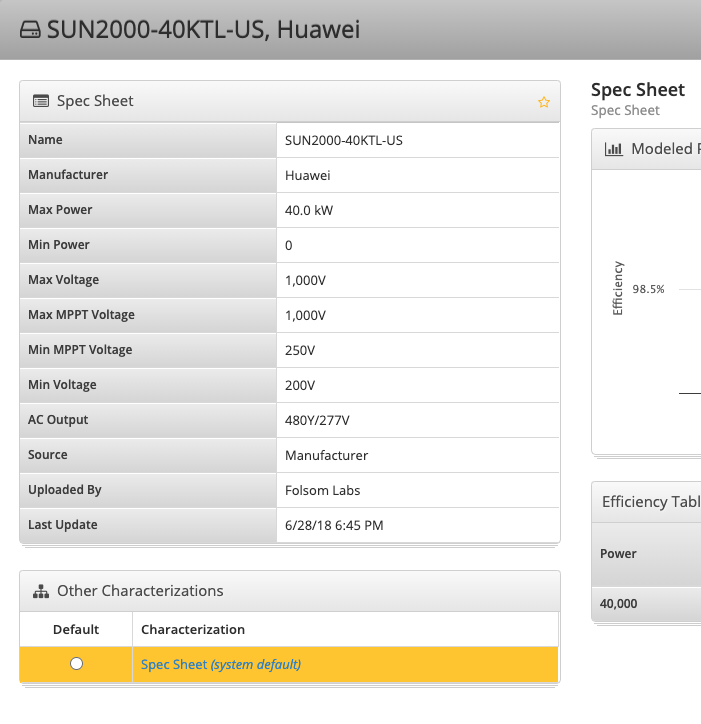Click the Max MPPT Voltage 1,000V value
Viewport: 701px width, 724px height.
(x=305, y=316)
